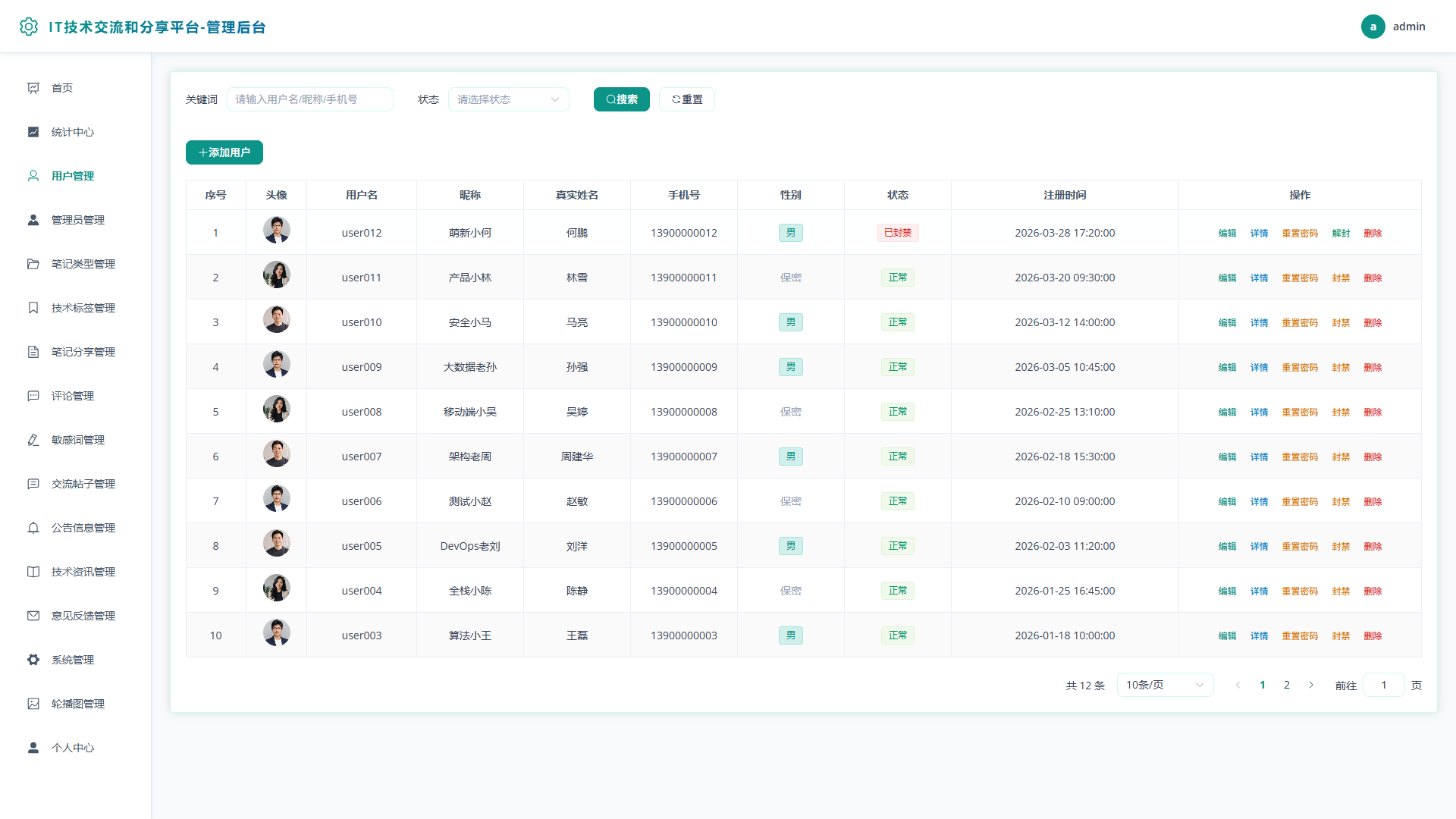
Task: Click the 已封禁 status tag
Action: point(898,233)
